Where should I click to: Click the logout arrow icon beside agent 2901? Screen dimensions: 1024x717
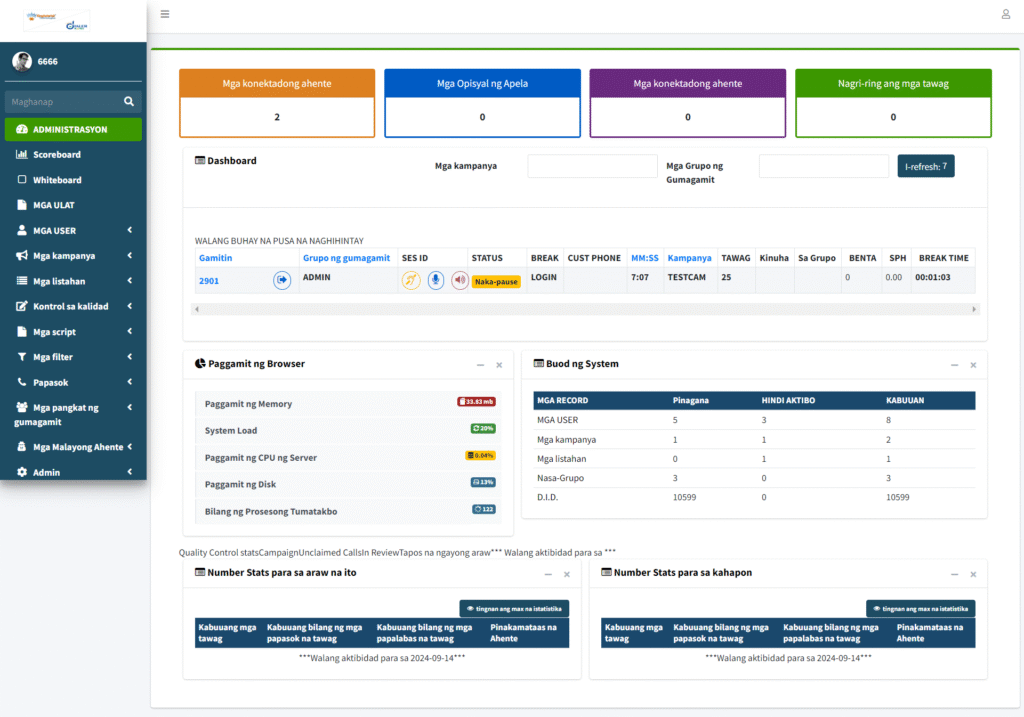coord(281,280)
